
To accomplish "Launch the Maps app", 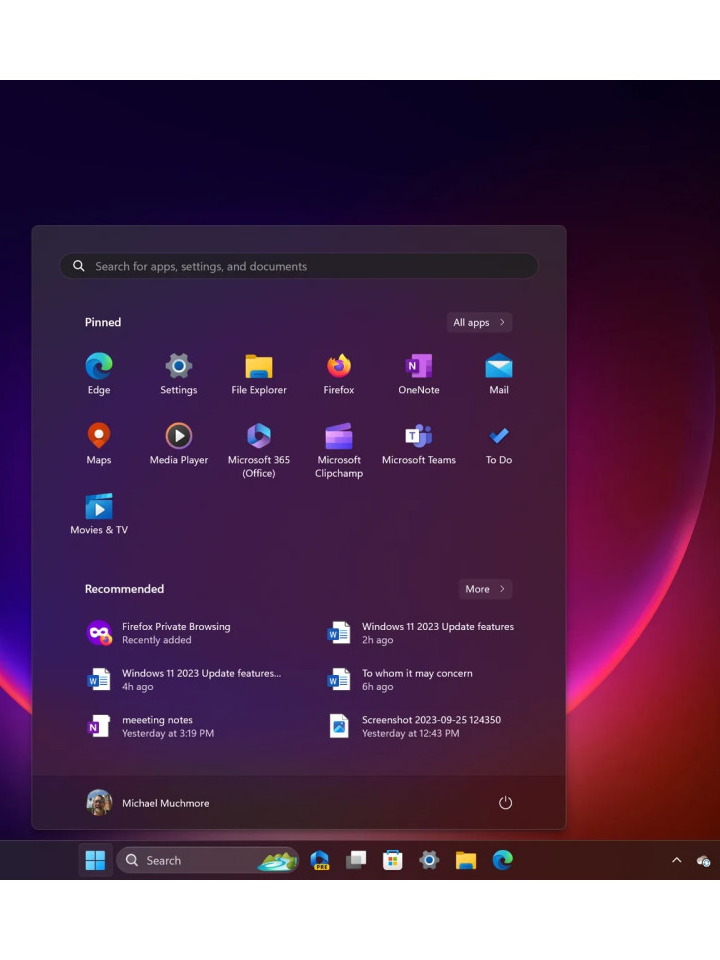I will point(99,444).
